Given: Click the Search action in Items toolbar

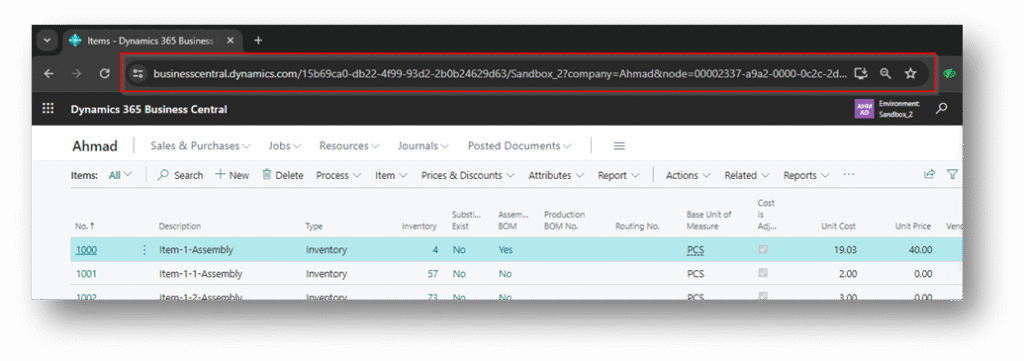Looking at the screenshot, I should (x=180, y=175).
